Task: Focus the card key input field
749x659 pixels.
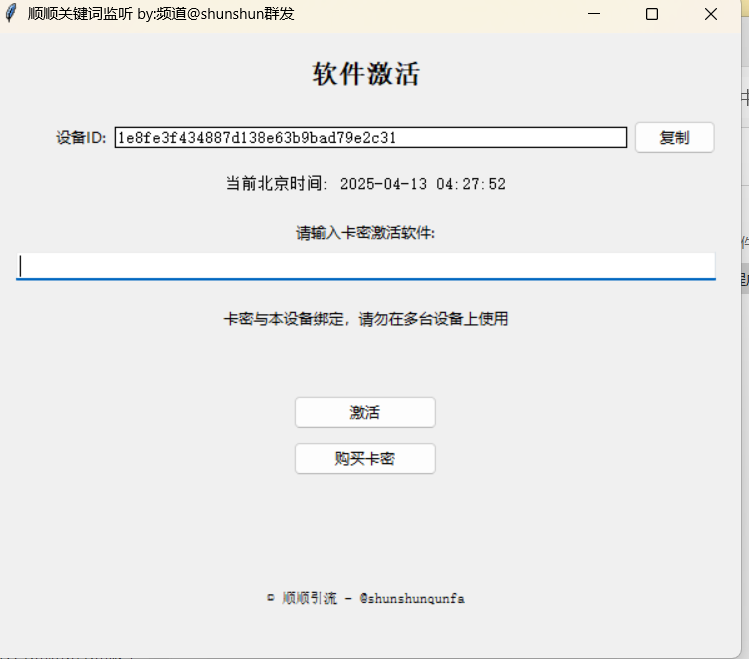Action: [x=366, y=265]
